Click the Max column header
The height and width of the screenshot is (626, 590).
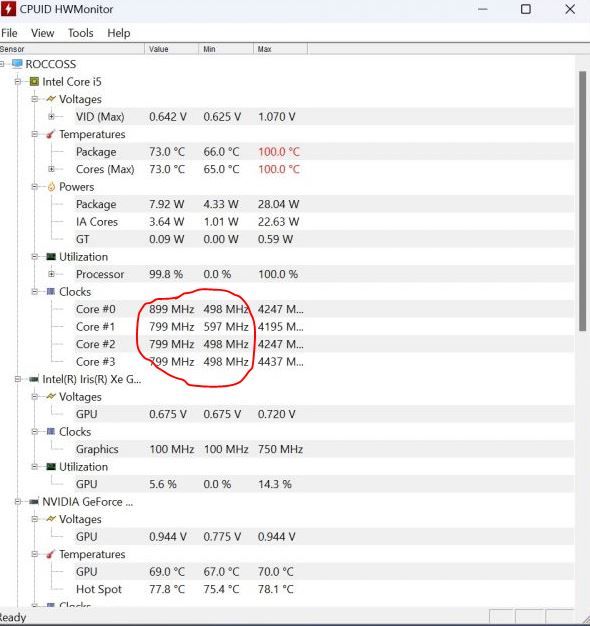pos(280,49)
